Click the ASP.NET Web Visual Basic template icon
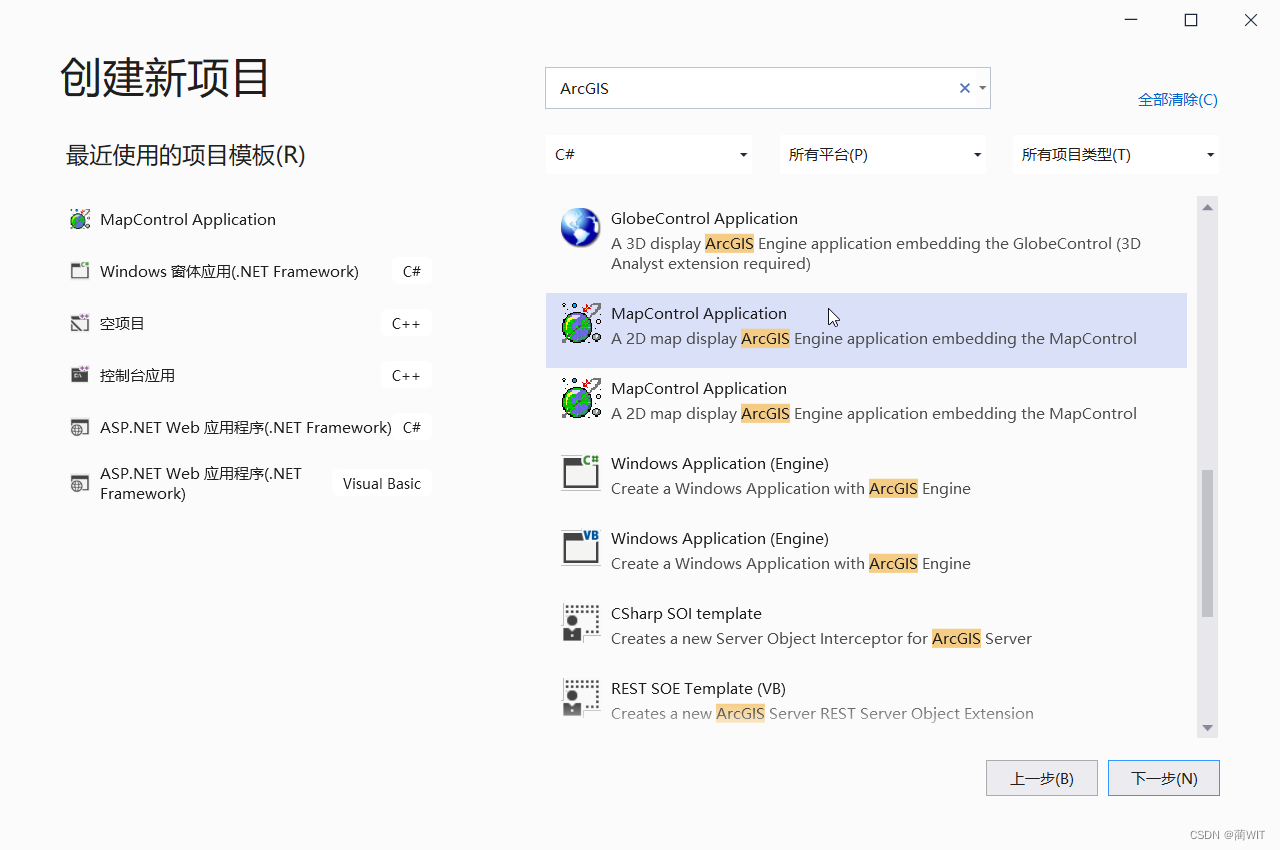Viewport: 1280px width, 850px height. click(x=80, y=484)
